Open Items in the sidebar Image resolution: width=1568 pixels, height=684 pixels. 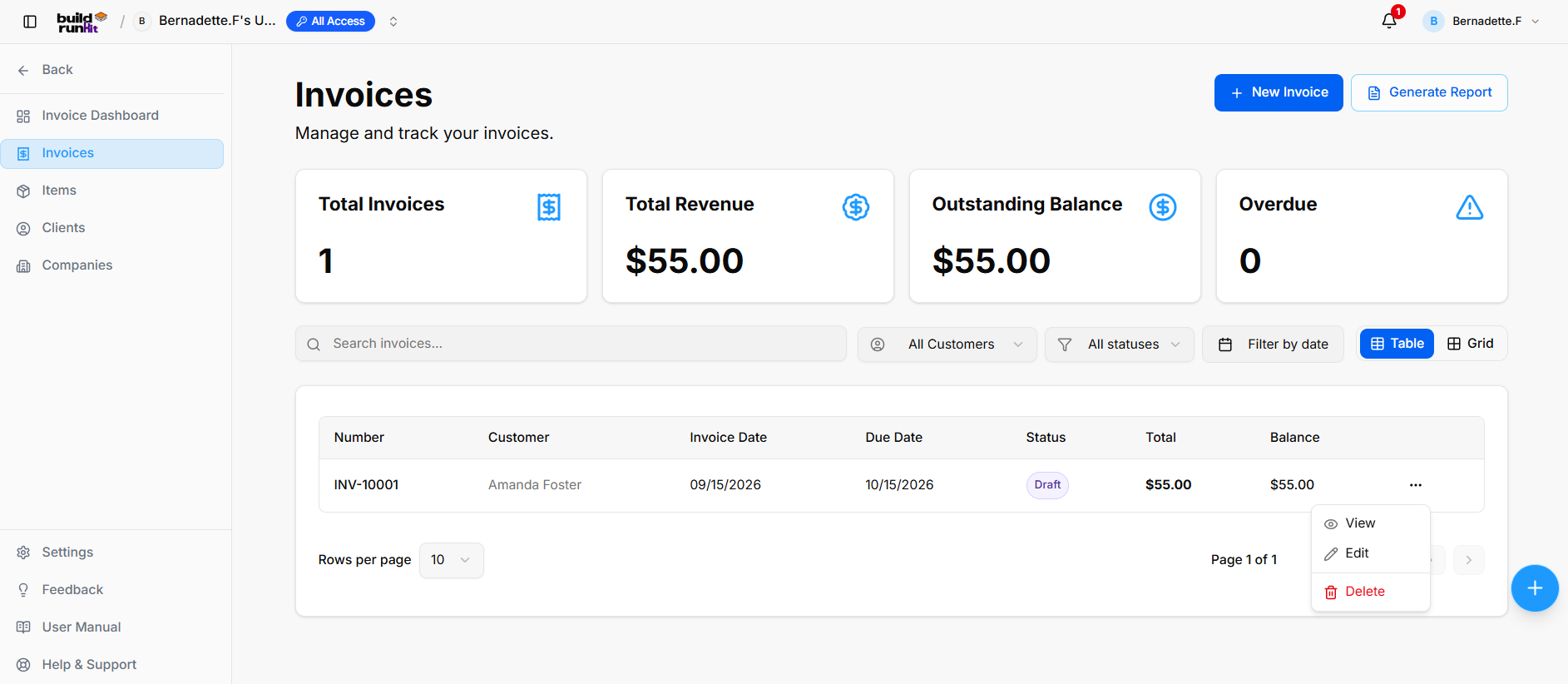112,191
